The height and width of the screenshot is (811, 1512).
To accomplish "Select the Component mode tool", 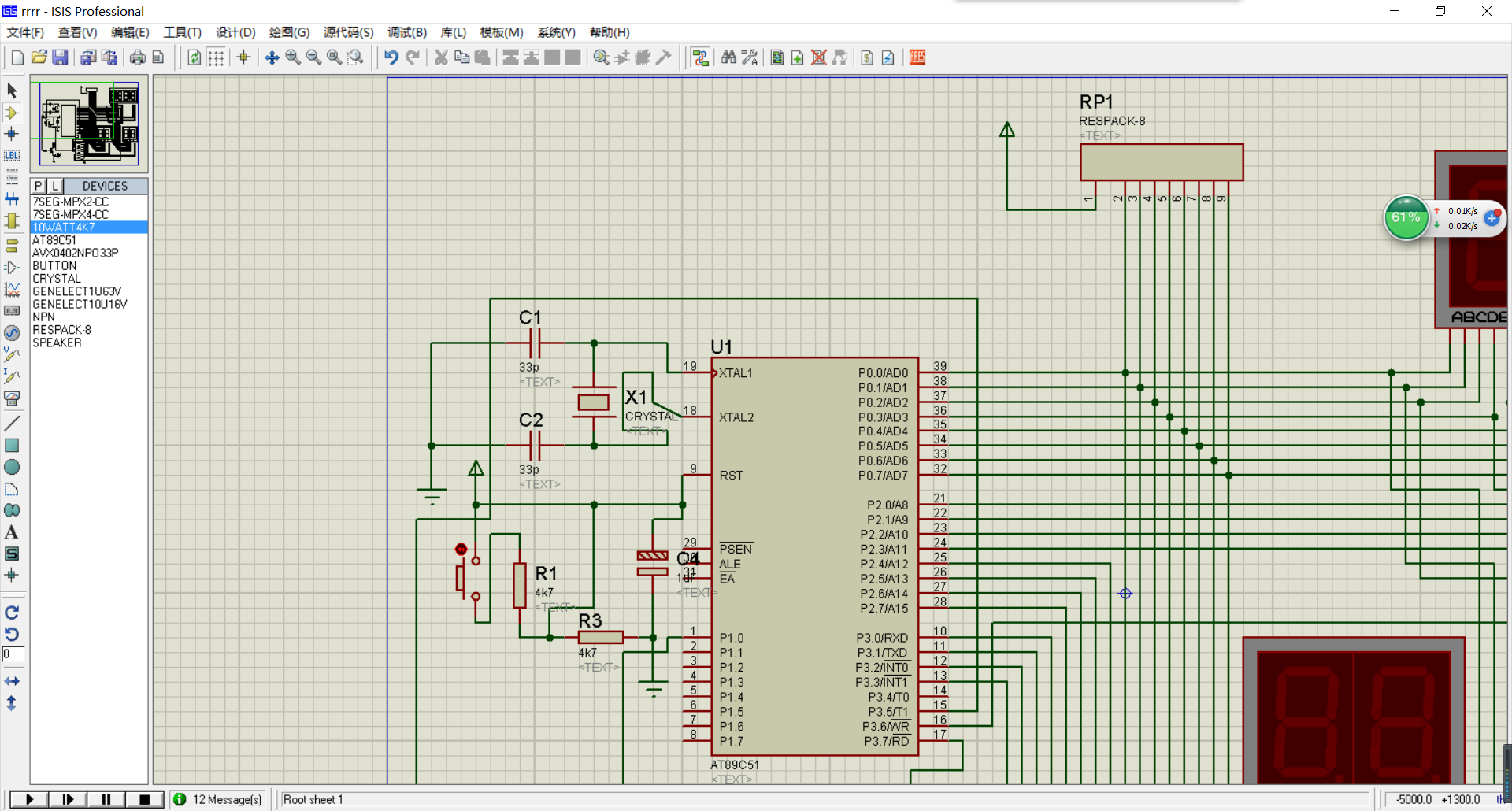I will [12, 113].
